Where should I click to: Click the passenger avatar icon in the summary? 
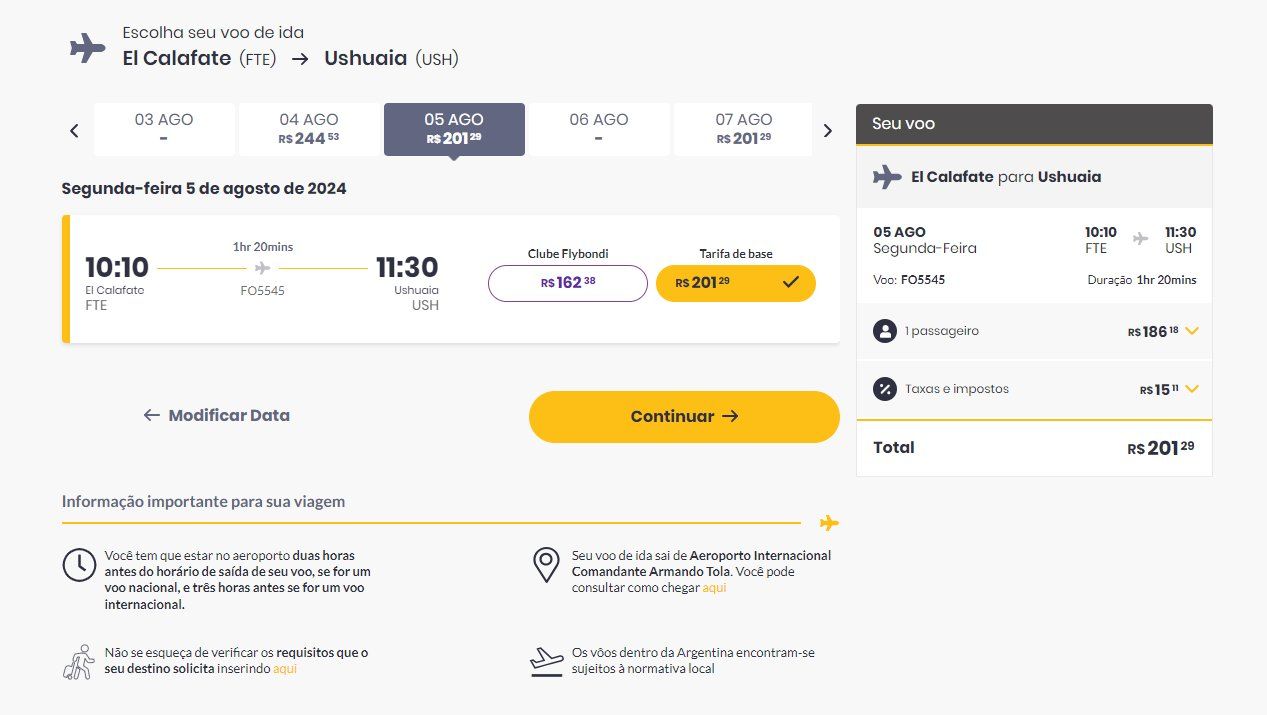[x=884, y=331]
